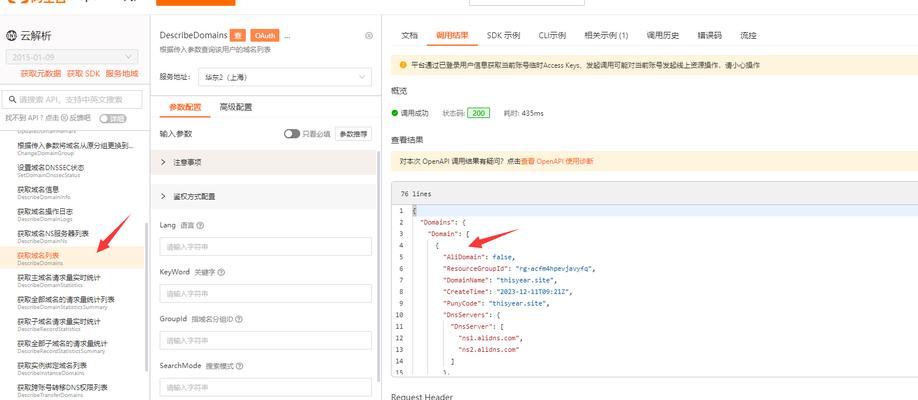Click the help icon next to Lang 语言
This screenshot has width=918, height=400.
tap(200, 225)
